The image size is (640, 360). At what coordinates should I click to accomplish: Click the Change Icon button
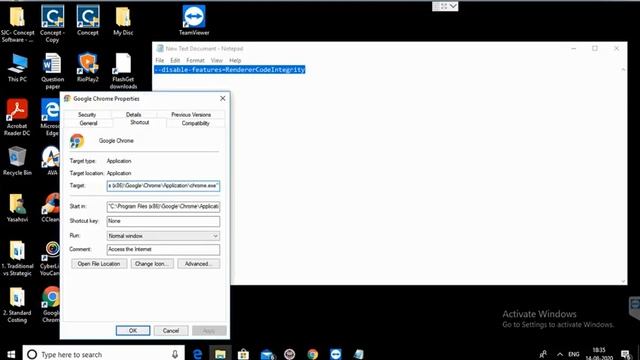152,264
